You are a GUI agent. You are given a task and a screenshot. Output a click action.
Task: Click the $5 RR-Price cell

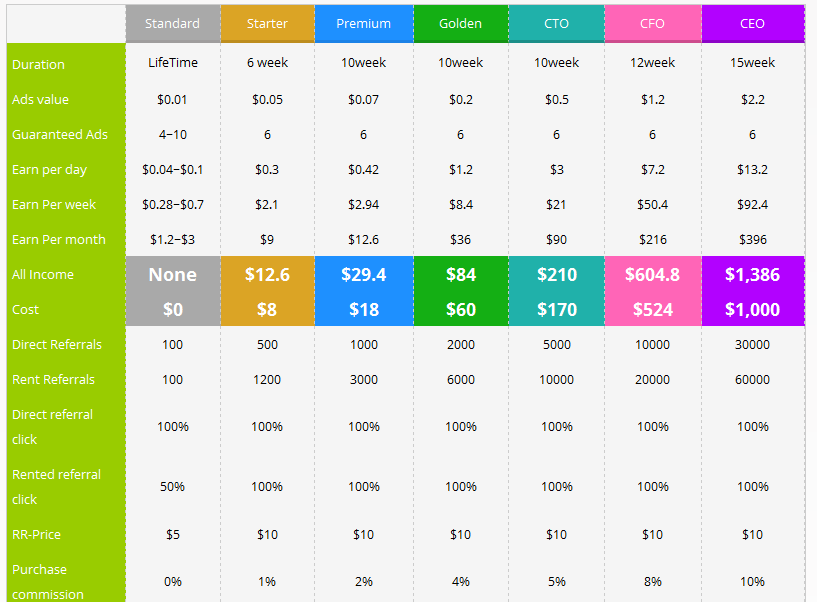coord(172,534)
